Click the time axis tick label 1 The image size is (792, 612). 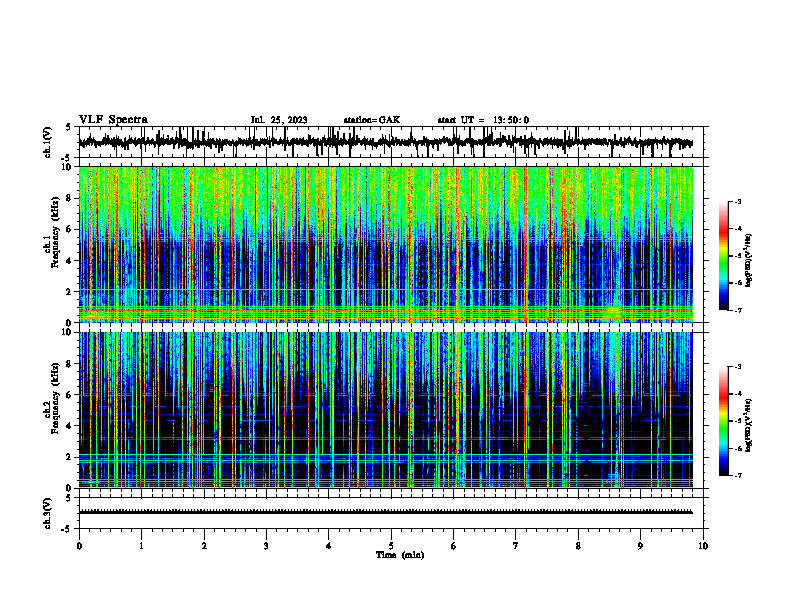pos(141,546)
